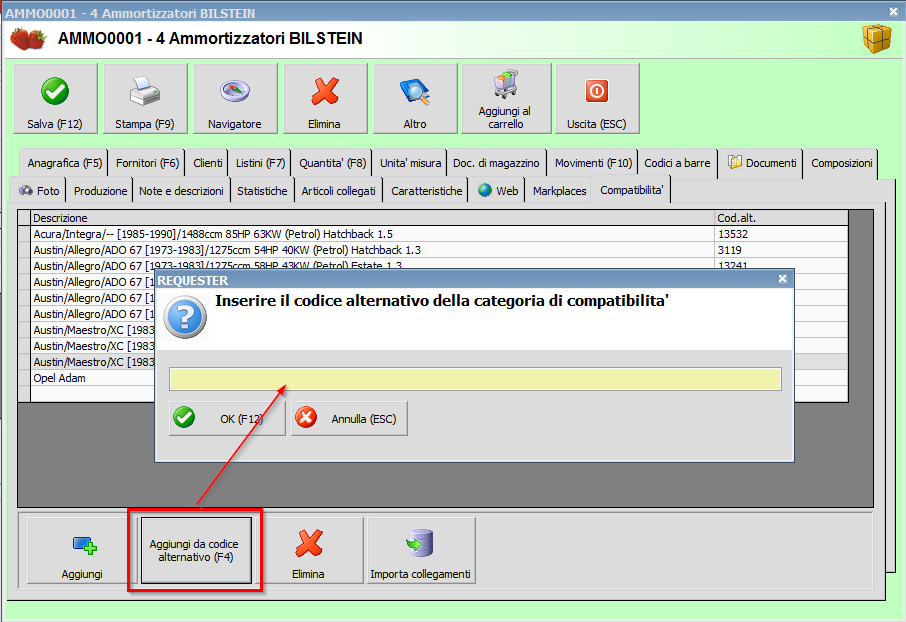The height and width of the screenshot is (622, 906).
Task: Click Annulla (ESC) in the requester
Action: point(349,419)
